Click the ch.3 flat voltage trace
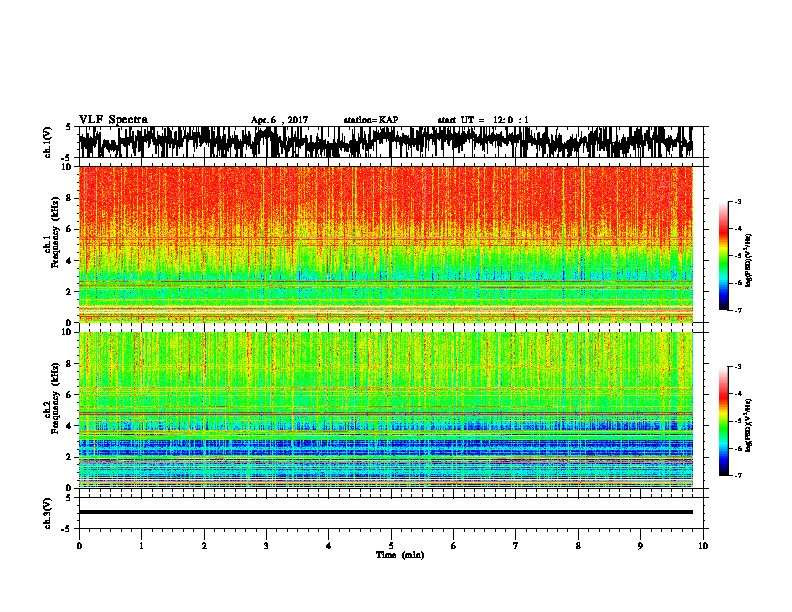The image size is (792, 612). coord(386,512)
